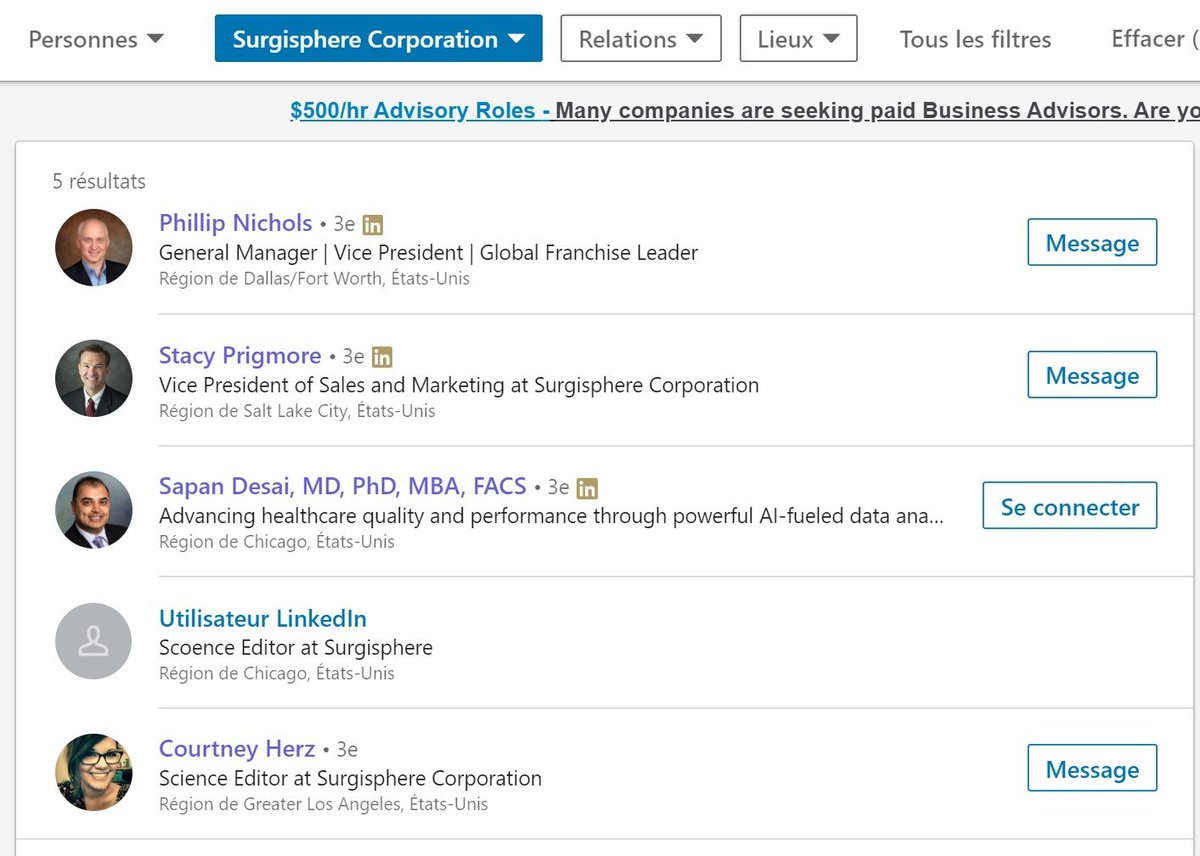Expand the Surgisphere Corporation company filter

[x=378, y=39]
